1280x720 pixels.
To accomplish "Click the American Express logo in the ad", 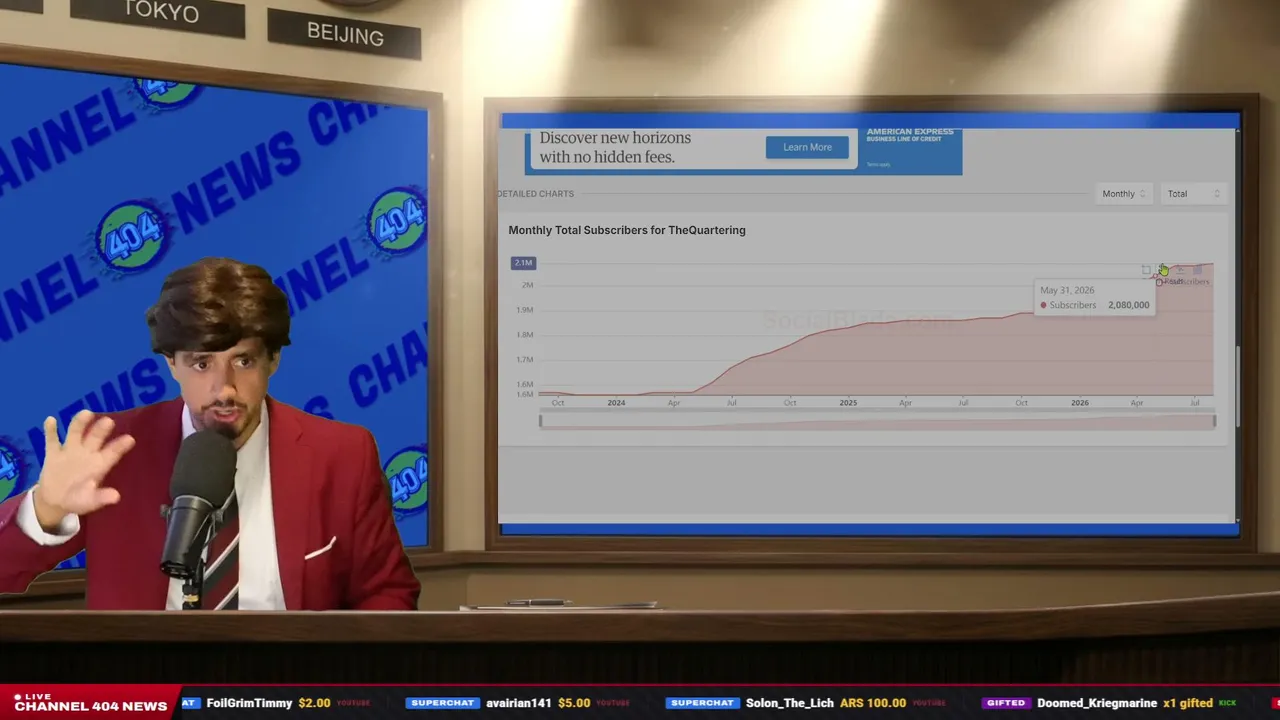I will [x=910, y=134].
